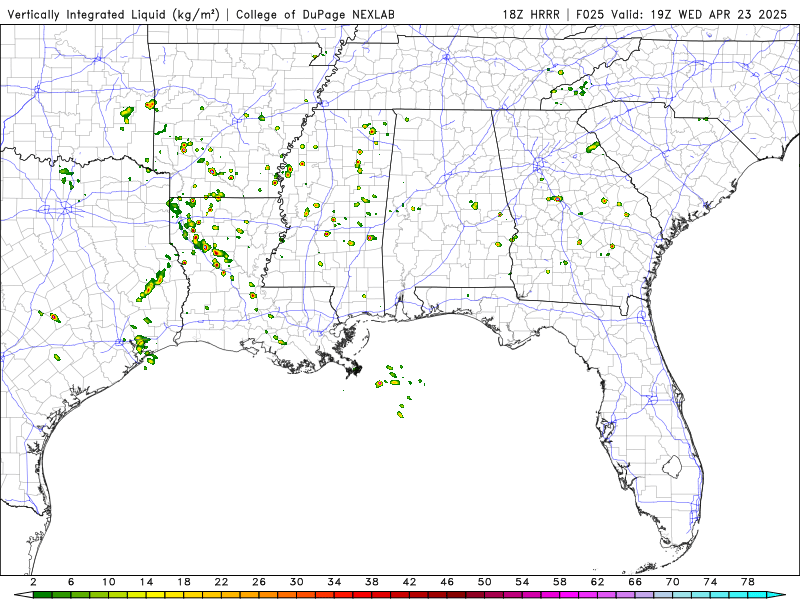Click the '18Z HRRR' model run label
This screenshot has width=800, height=600.
click(x=531, y=14)
